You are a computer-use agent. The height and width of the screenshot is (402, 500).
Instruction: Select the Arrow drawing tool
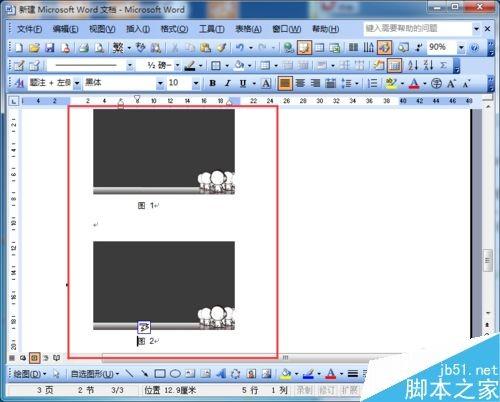tap(144, 374)
